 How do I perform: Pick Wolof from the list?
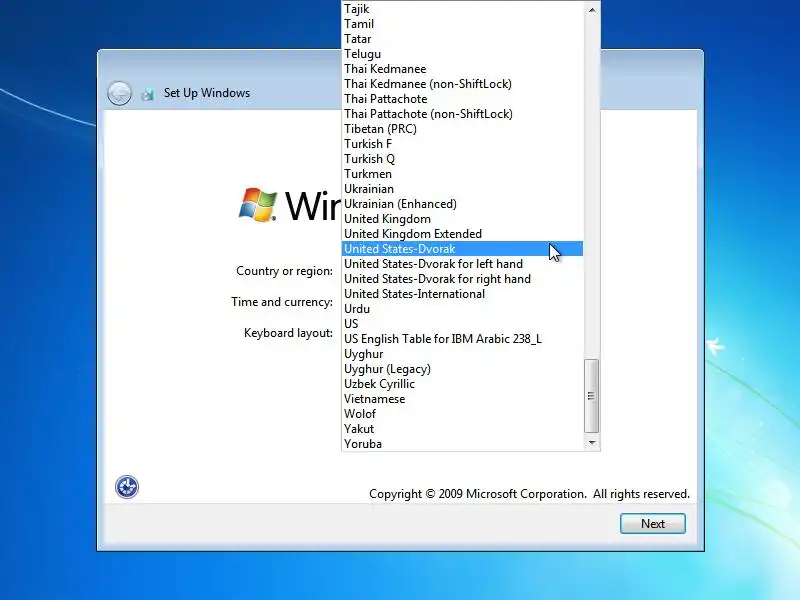[462, 414]
